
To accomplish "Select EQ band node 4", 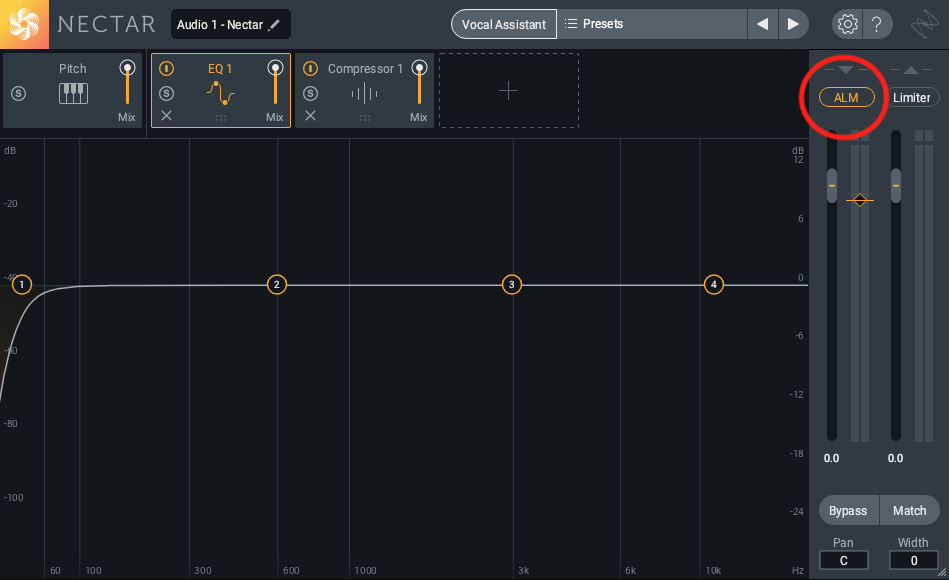I will 714,284.
